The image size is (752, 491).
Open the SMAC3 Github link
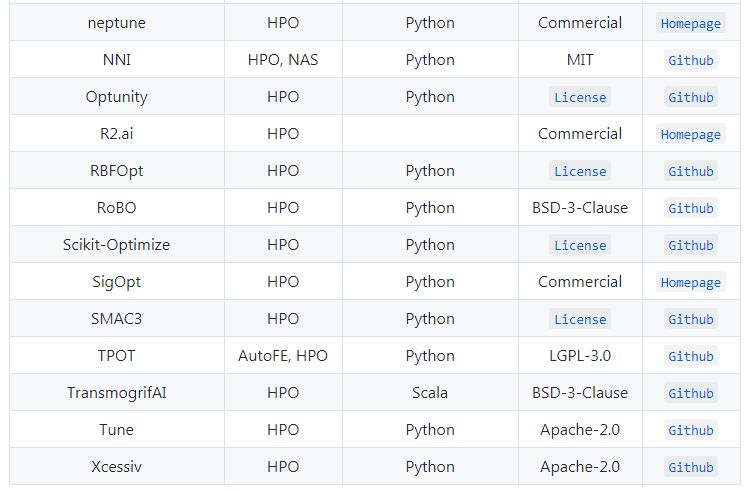691,319
